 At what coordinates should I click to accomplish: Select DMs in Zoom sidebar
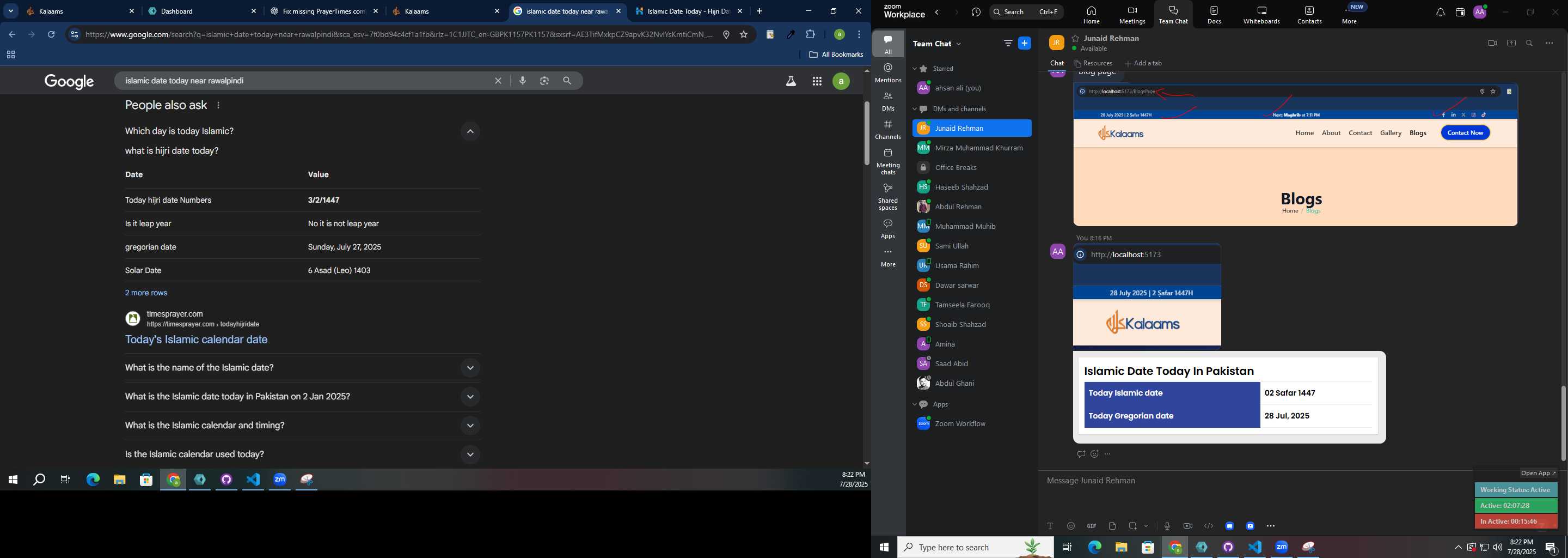tap(888, 101)
